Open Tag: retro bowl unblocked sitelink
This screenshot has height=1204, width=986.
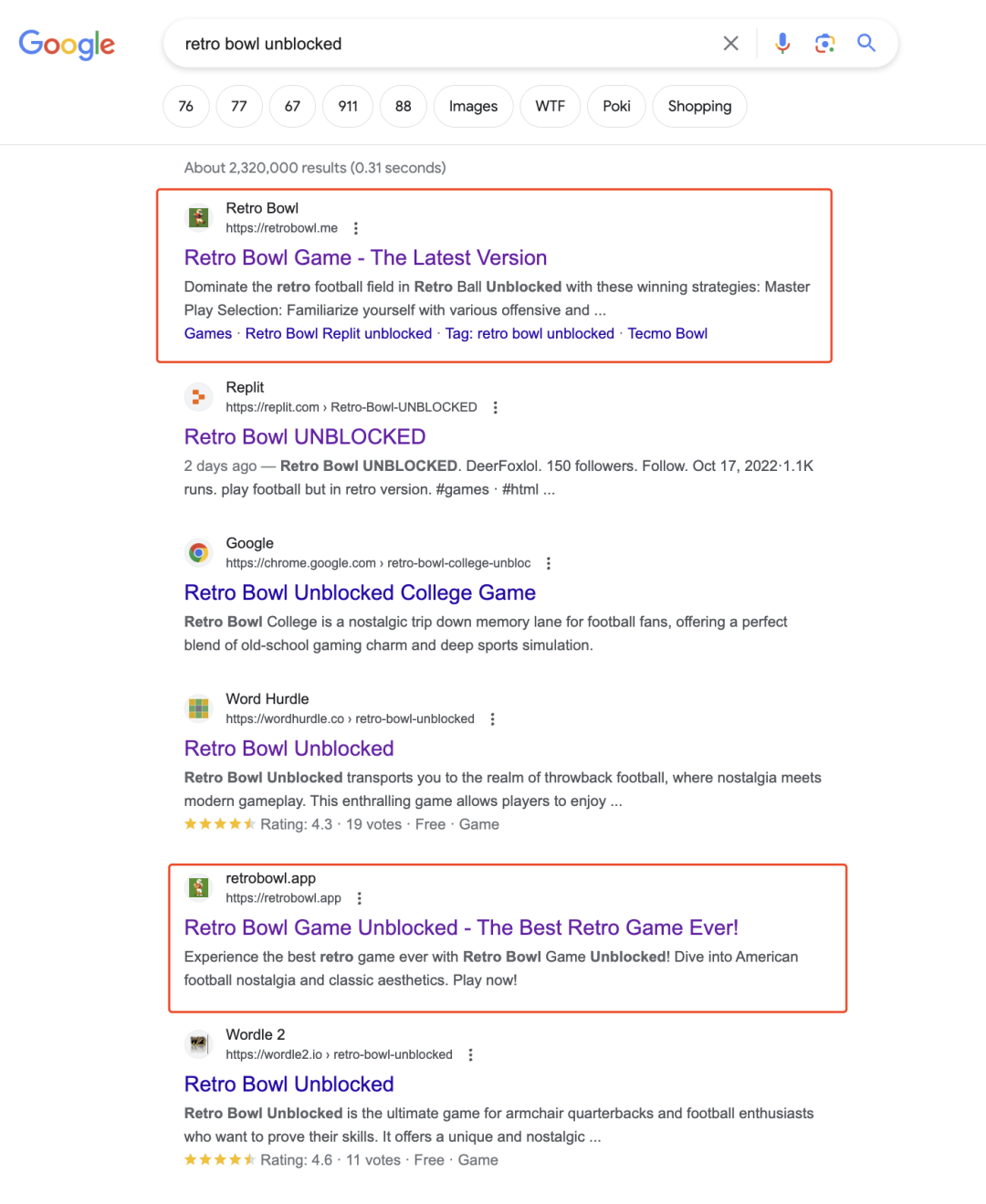pyautogui.click(x=530, y=333)
